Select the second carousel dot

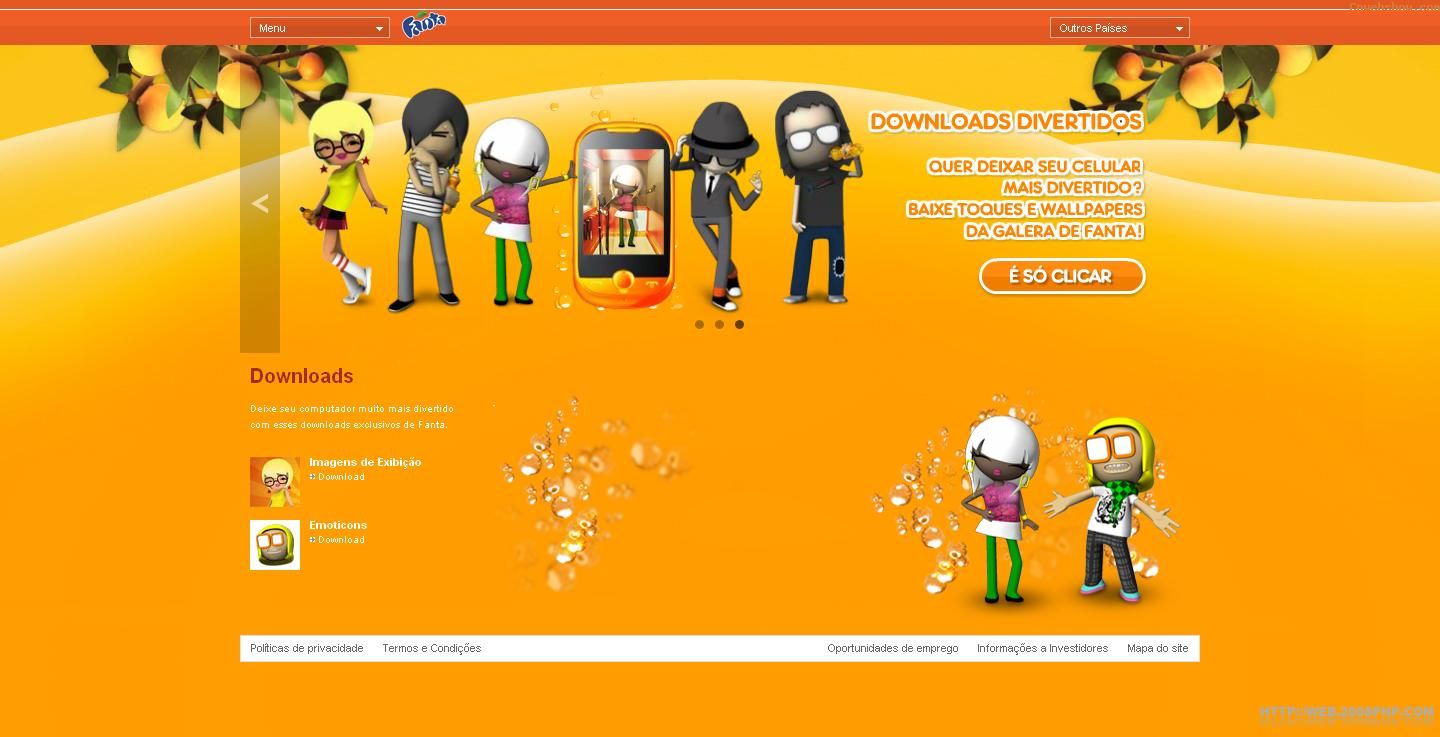click(x=719, y=324)
